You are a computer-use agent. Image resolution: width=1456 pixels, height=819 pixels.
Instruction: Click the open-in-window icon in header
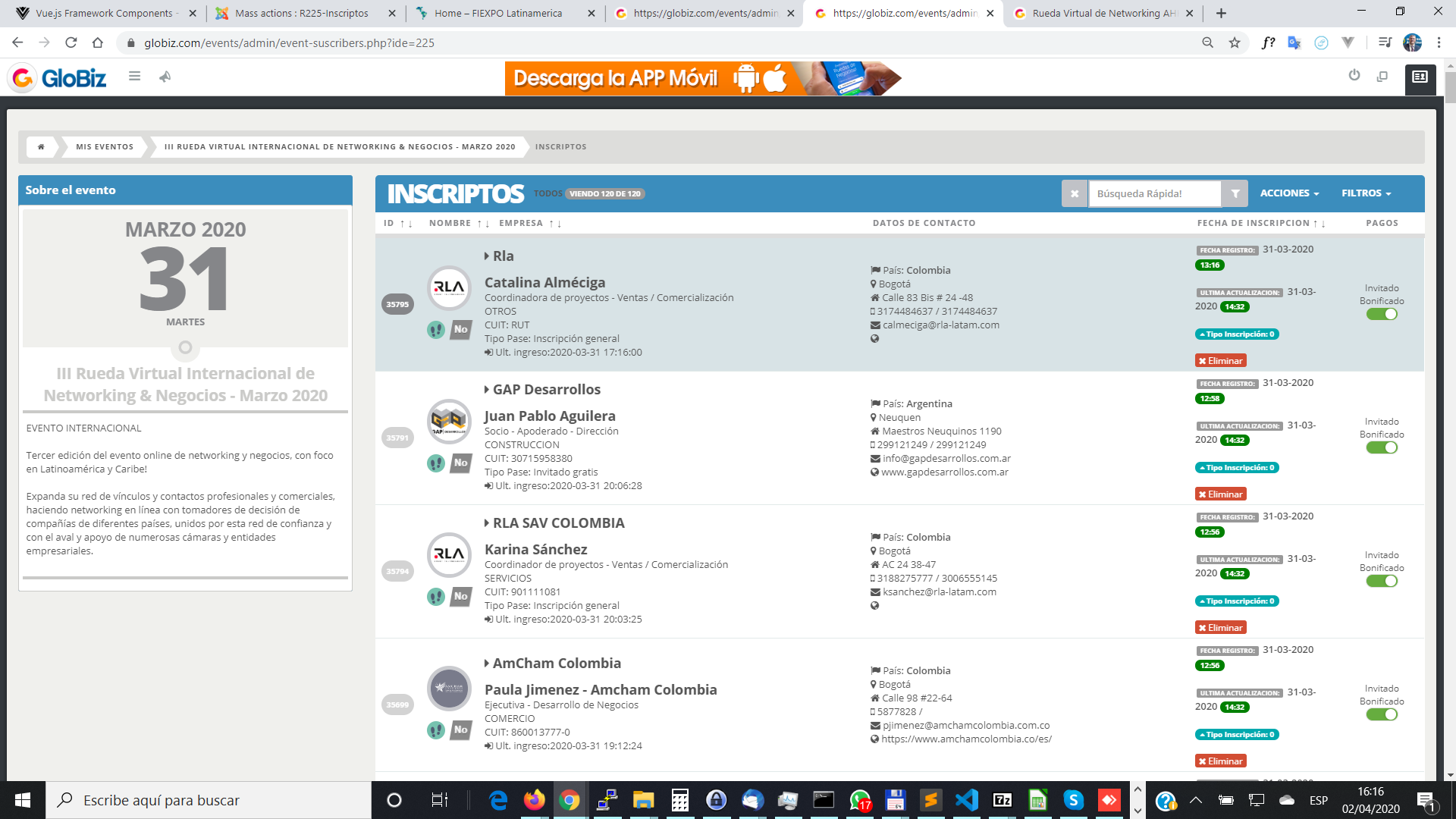[x=1382, y=76]
